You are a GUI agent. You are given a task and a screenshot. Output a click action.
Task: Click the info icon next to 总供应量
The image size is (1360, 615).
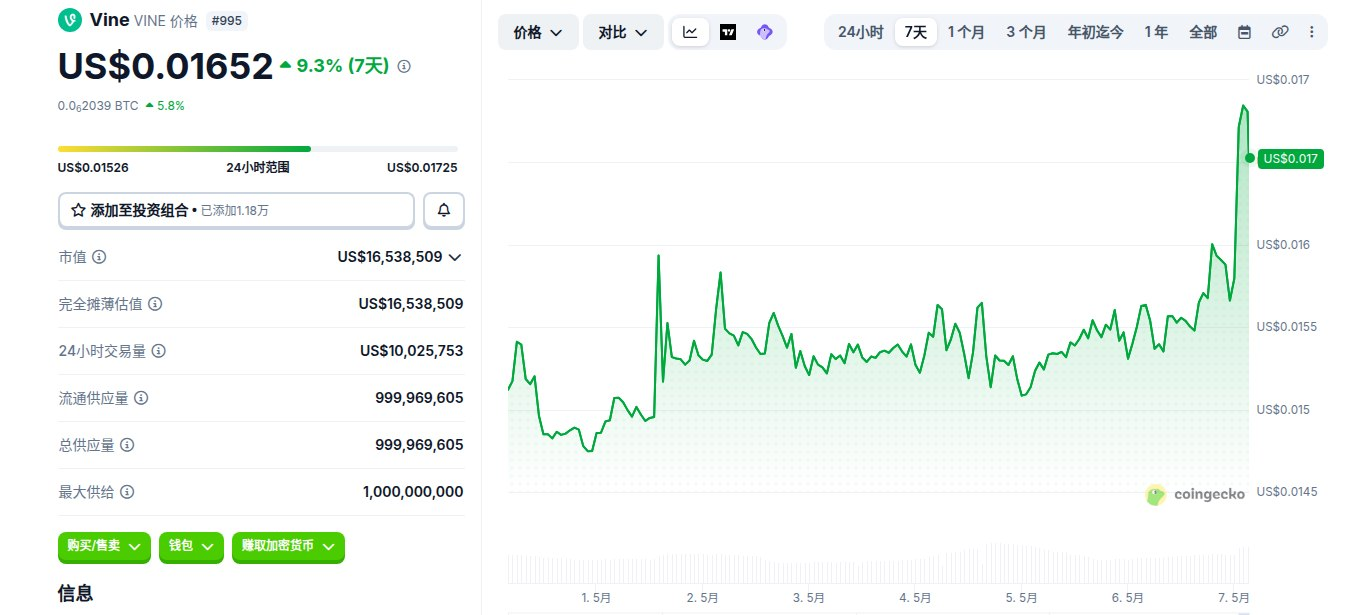[127, 445]
